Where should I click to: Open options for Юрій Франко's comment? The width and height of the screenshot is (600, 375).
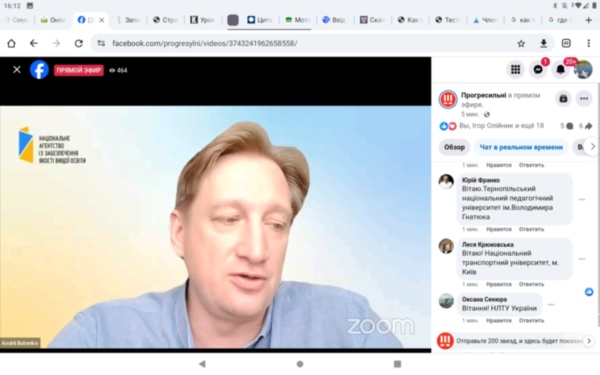582,199
